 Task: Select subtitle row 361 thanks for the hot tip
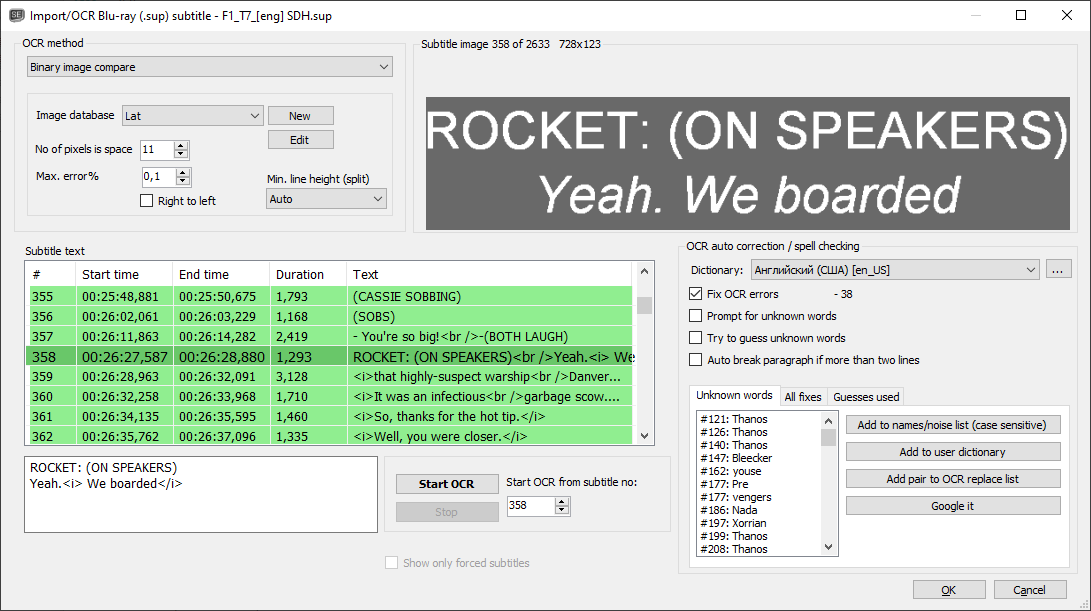pos(331,417)
